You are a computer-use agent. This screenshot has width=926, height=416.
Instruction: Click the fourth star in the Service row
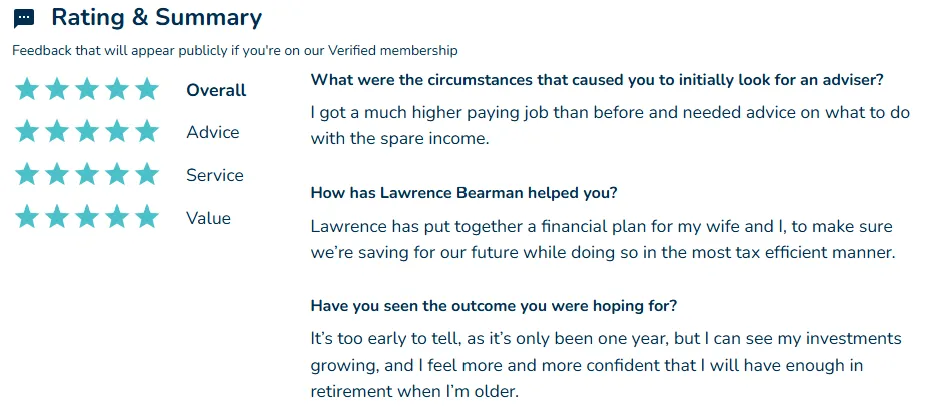click(x=117, y=174)
